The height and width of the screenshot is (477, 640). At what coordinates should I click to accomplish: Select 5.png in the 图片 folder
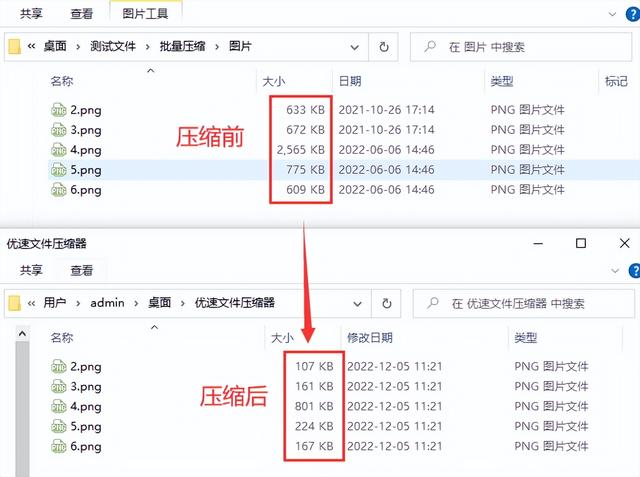point(86,170)
